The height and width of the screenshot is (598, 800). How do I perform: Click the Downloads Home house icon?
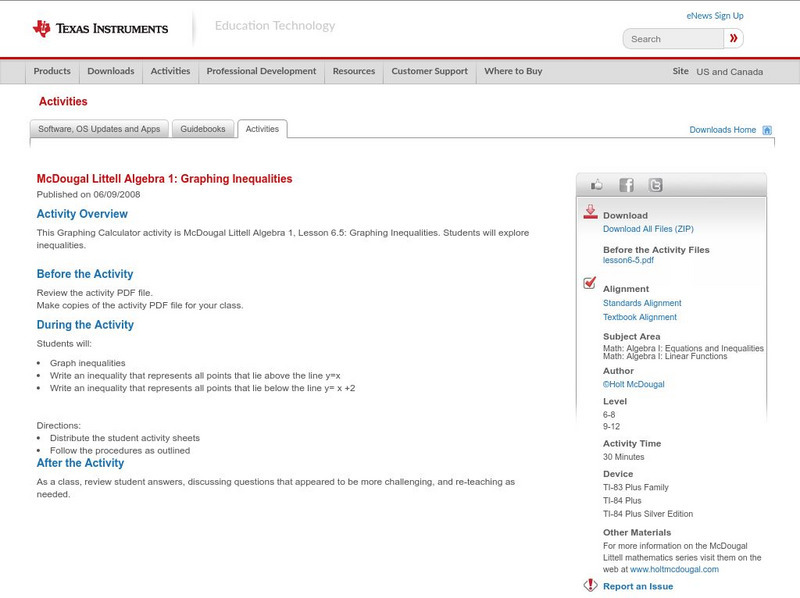click(x=767, y=130)
